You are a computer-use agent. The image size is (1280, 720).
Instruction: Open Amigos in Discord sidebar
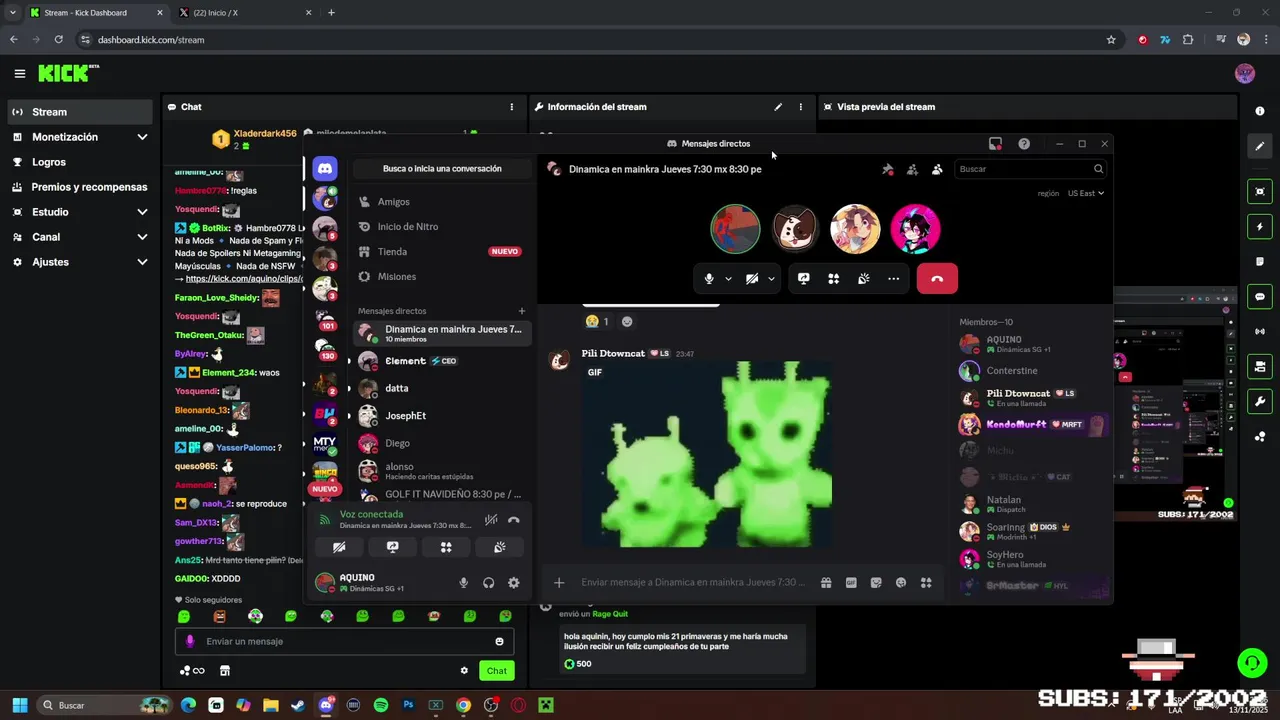pyautogui.click(x=441, y=202)
